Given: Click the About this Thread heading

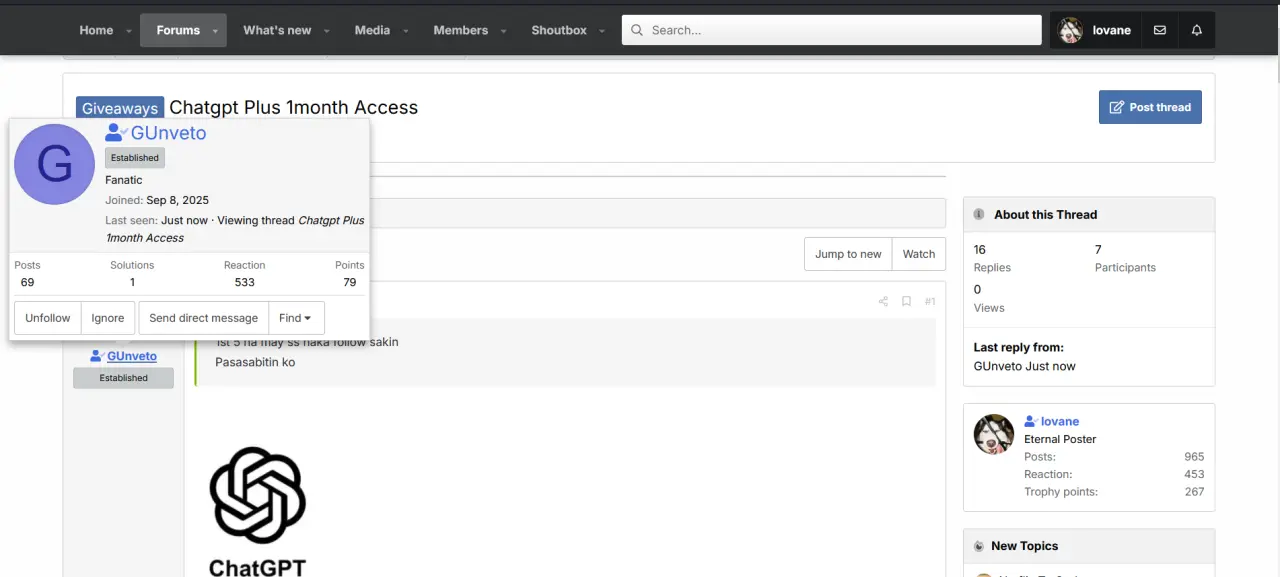Looking at the screenshot, I should click(1045, 214).
